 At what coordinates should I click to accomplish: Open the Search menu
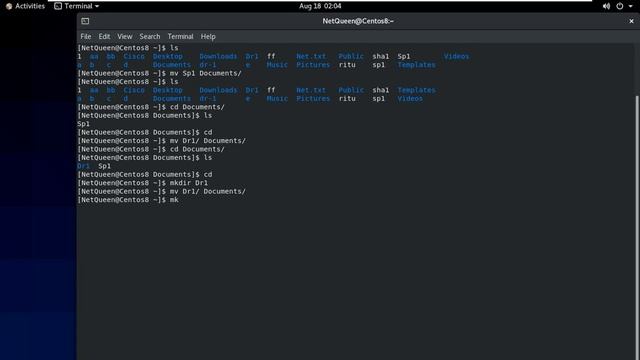pos(150,36)
